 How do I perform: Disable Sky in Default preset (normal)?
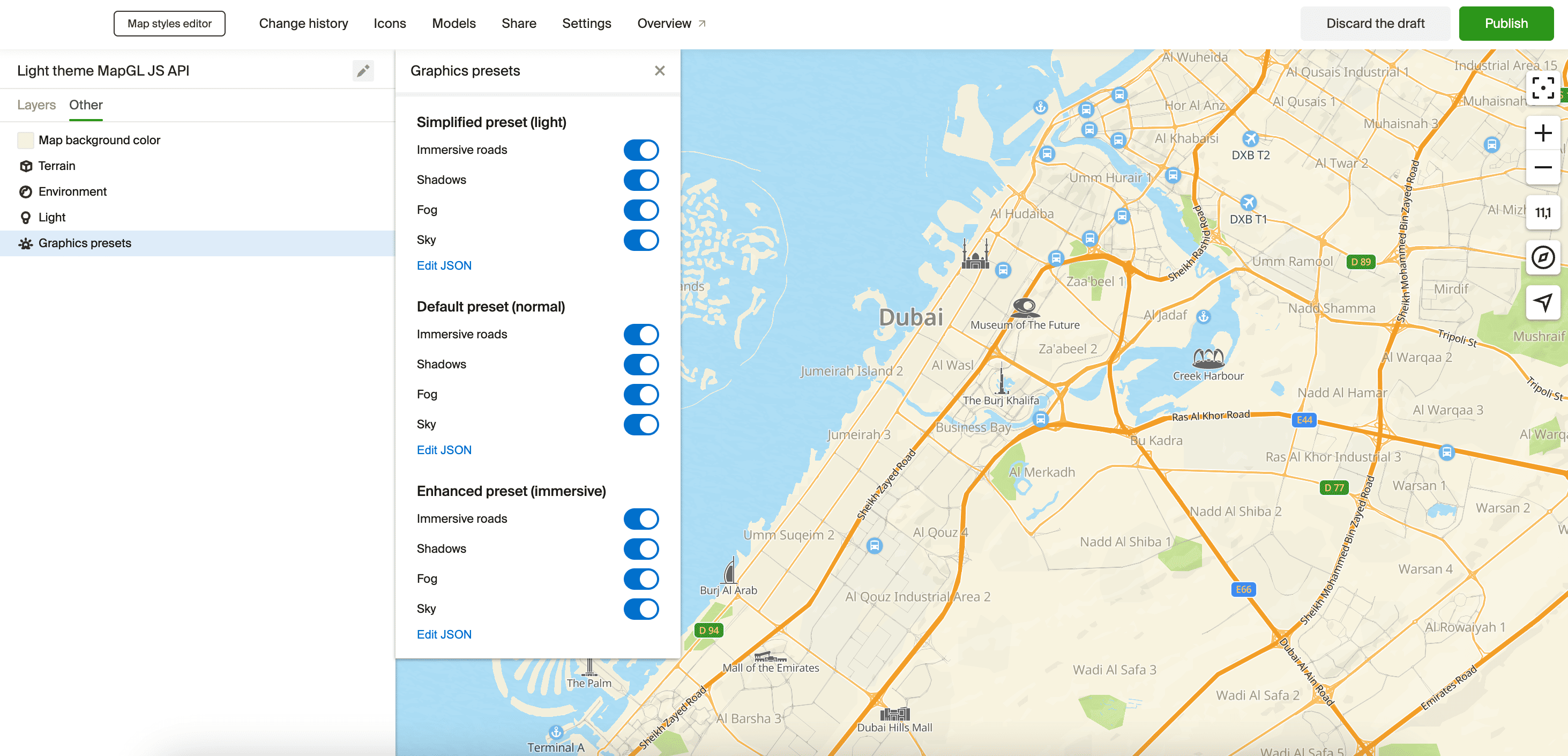640,423
